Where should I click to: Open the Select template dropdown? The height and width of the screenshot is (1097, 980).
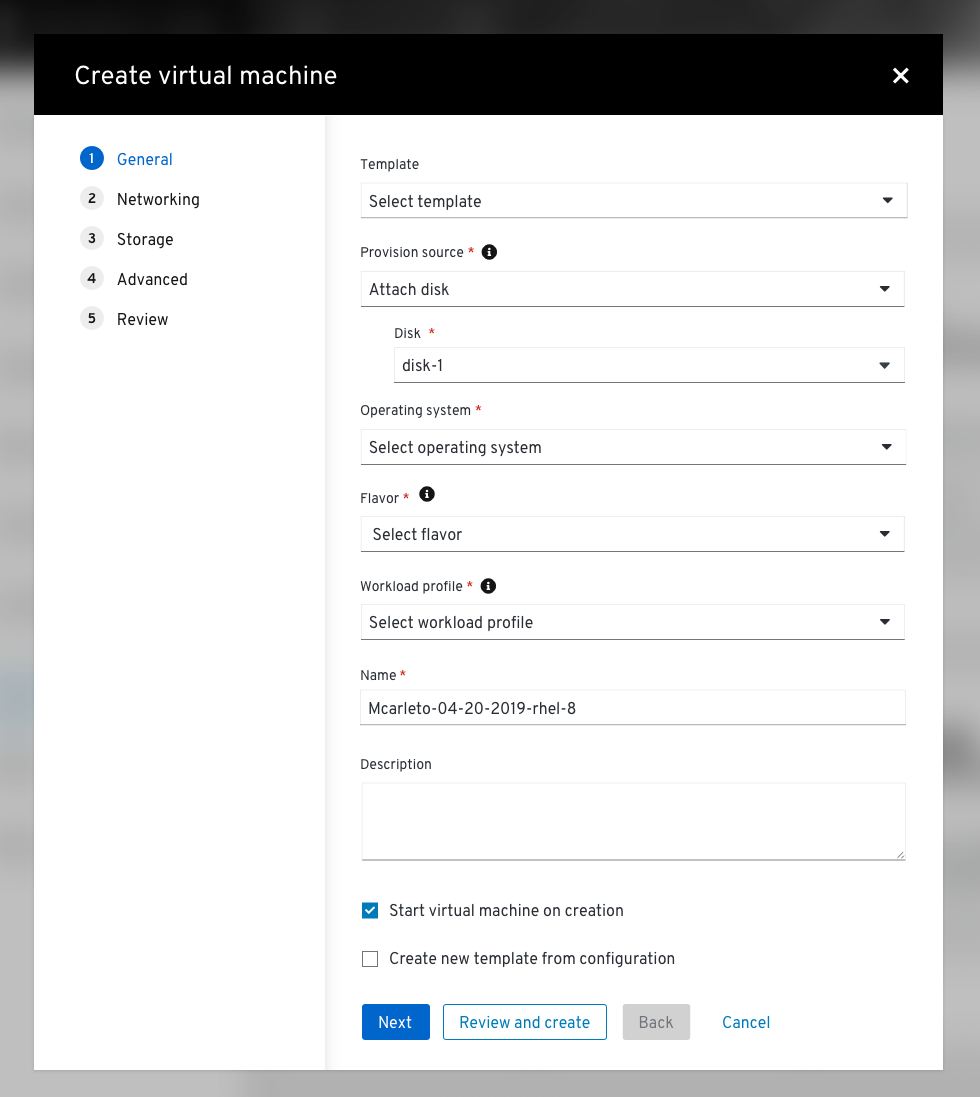pos(634,201)
